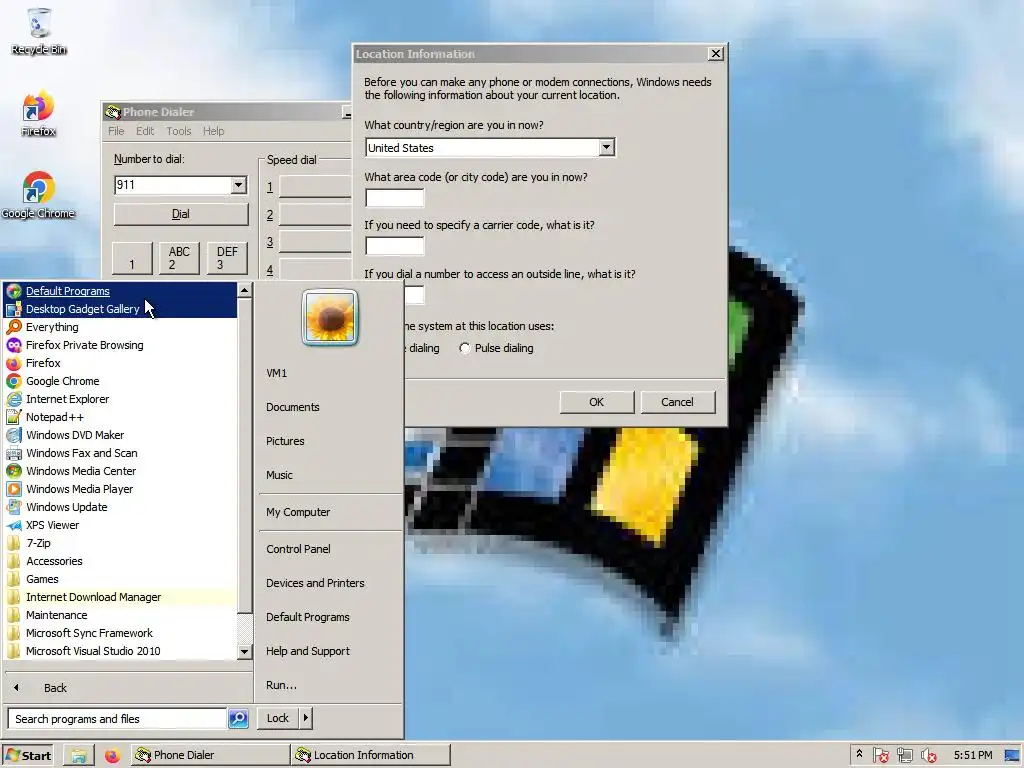Expand the 7-Zip folder
This screenshot has width=1024, height=768.
tap(120, 543)
